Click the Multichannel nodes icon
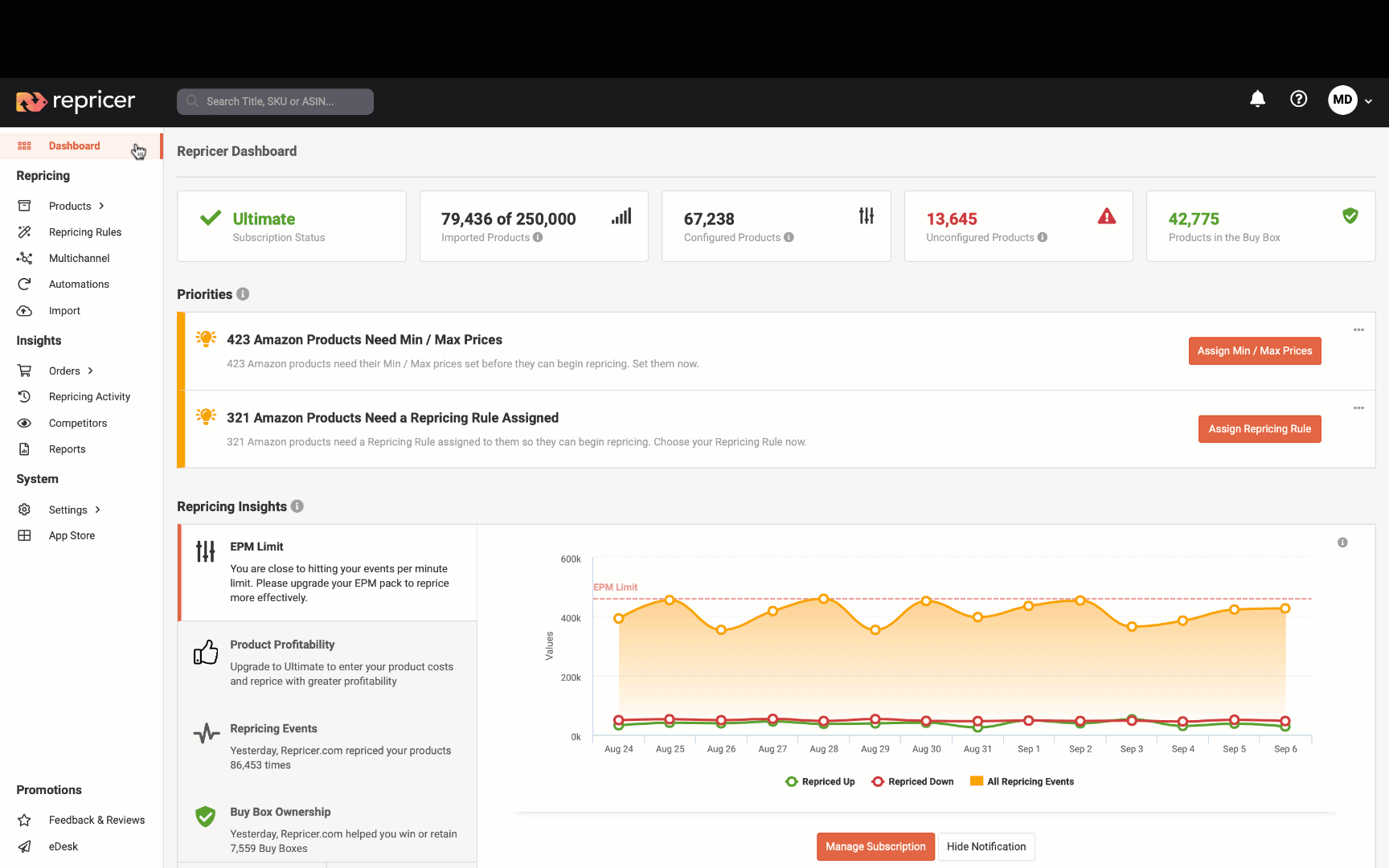The width and height of the screenshot is (1389, 868). (x=24, y=258)
